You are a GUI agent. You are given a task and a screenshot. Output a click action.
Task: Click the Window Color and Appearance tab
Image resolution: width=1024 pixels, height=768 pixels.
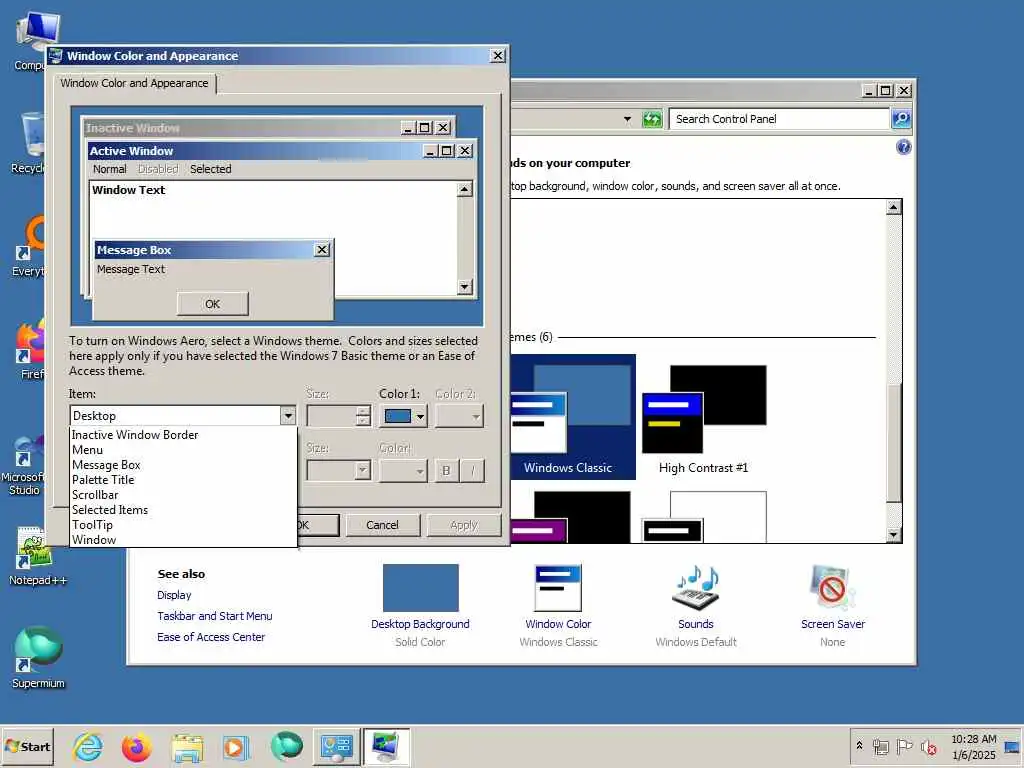coord(135,83)
